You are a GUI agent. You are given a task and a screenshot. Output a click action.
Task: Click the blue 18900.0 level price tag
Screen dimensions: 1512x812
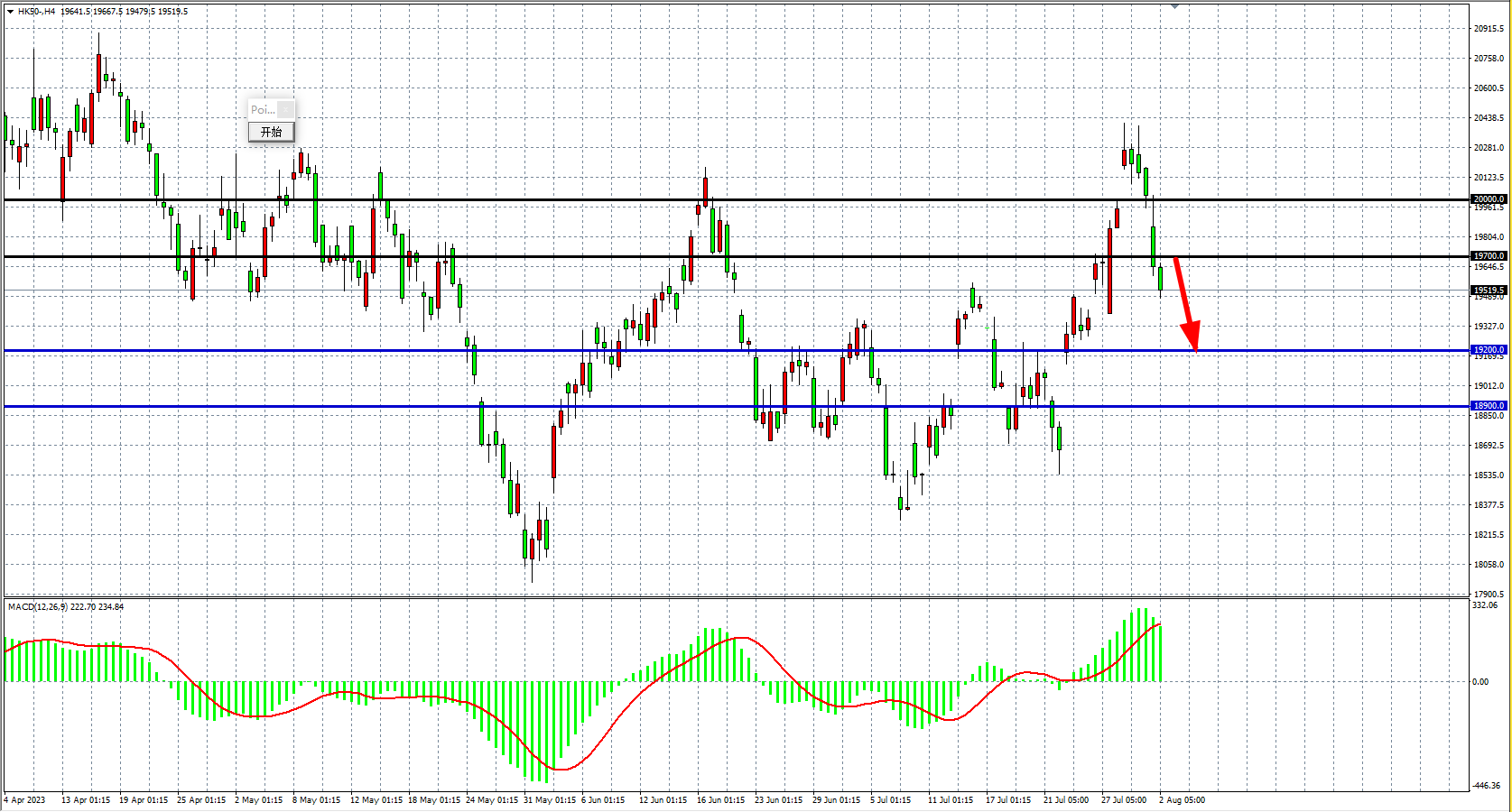(1489, 406)
